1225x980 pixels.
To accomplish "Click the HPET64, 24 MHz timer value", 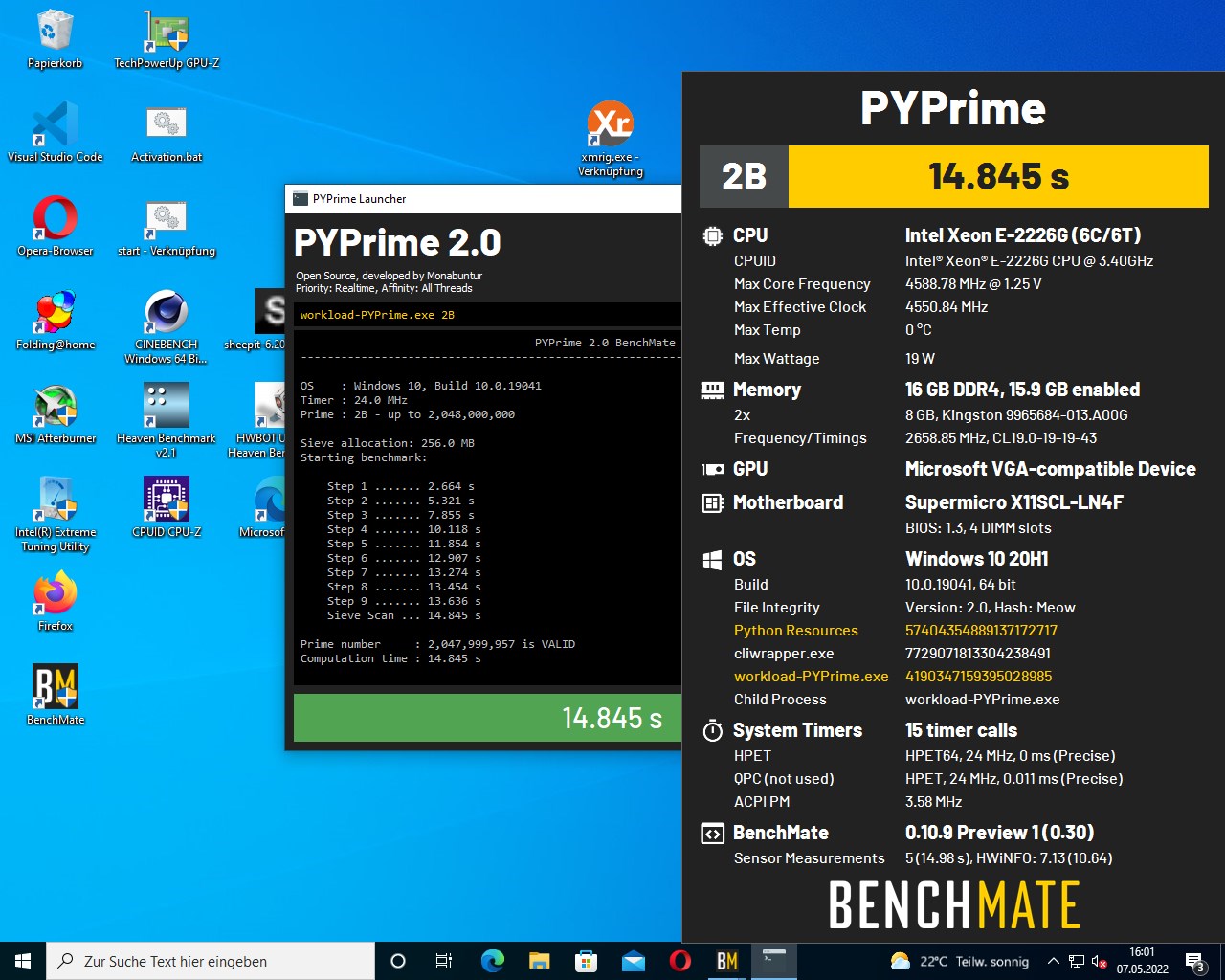I will (1010, 756).
